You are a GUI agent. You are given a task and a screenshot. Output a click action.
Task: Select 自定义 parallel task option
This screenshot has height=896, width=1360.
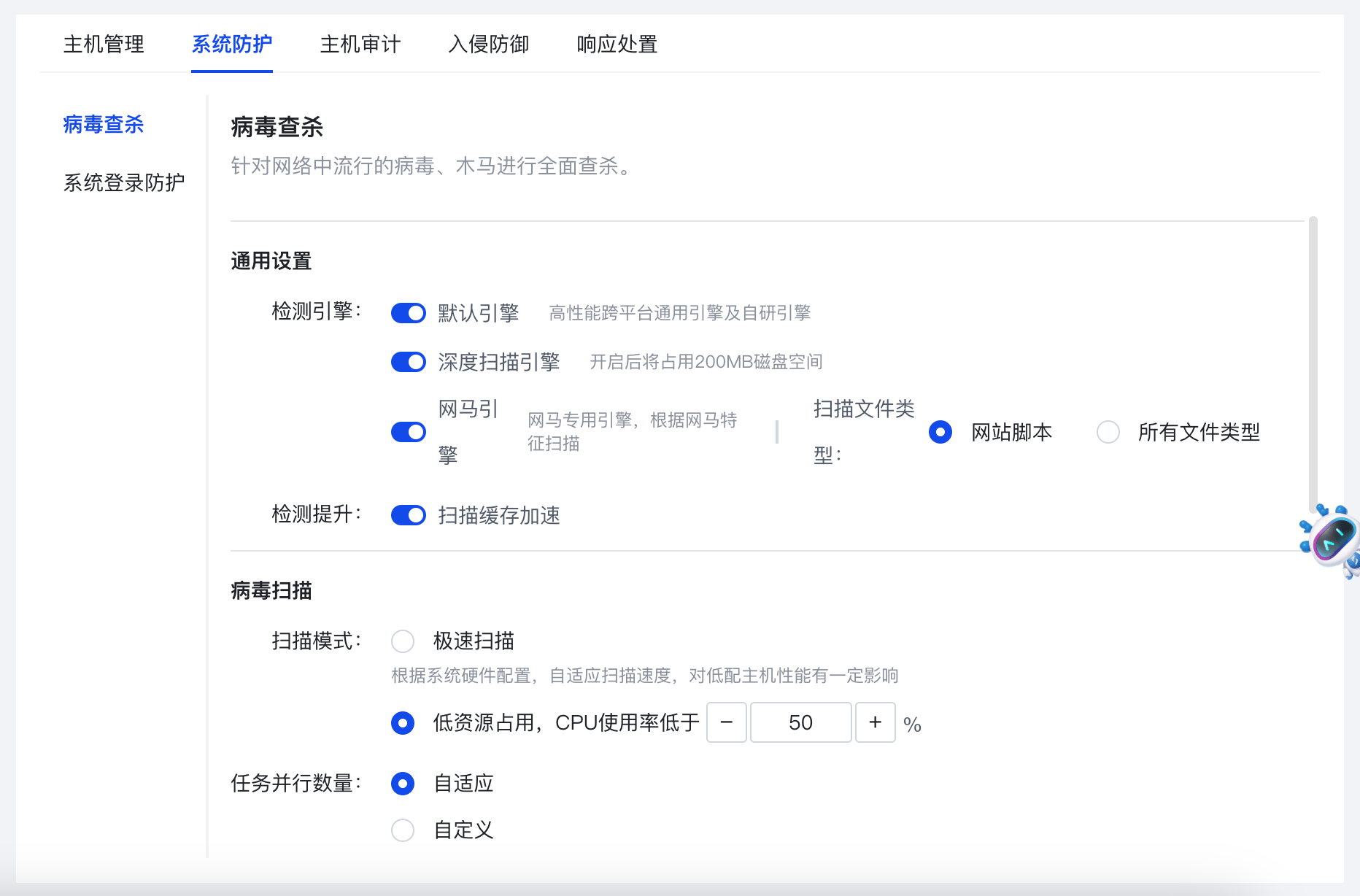pyautogui.click(x=403, y=830)
